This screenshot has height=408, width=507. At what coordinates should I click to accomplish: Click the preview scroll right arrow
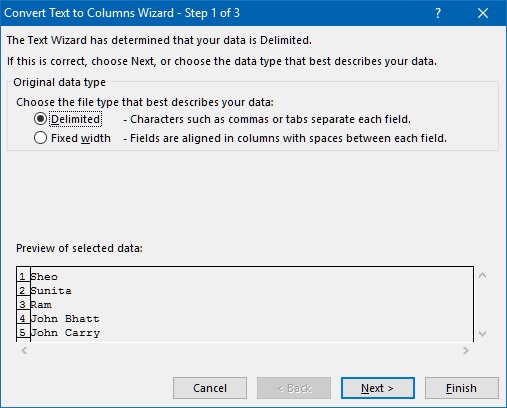[x=466, y=350]
